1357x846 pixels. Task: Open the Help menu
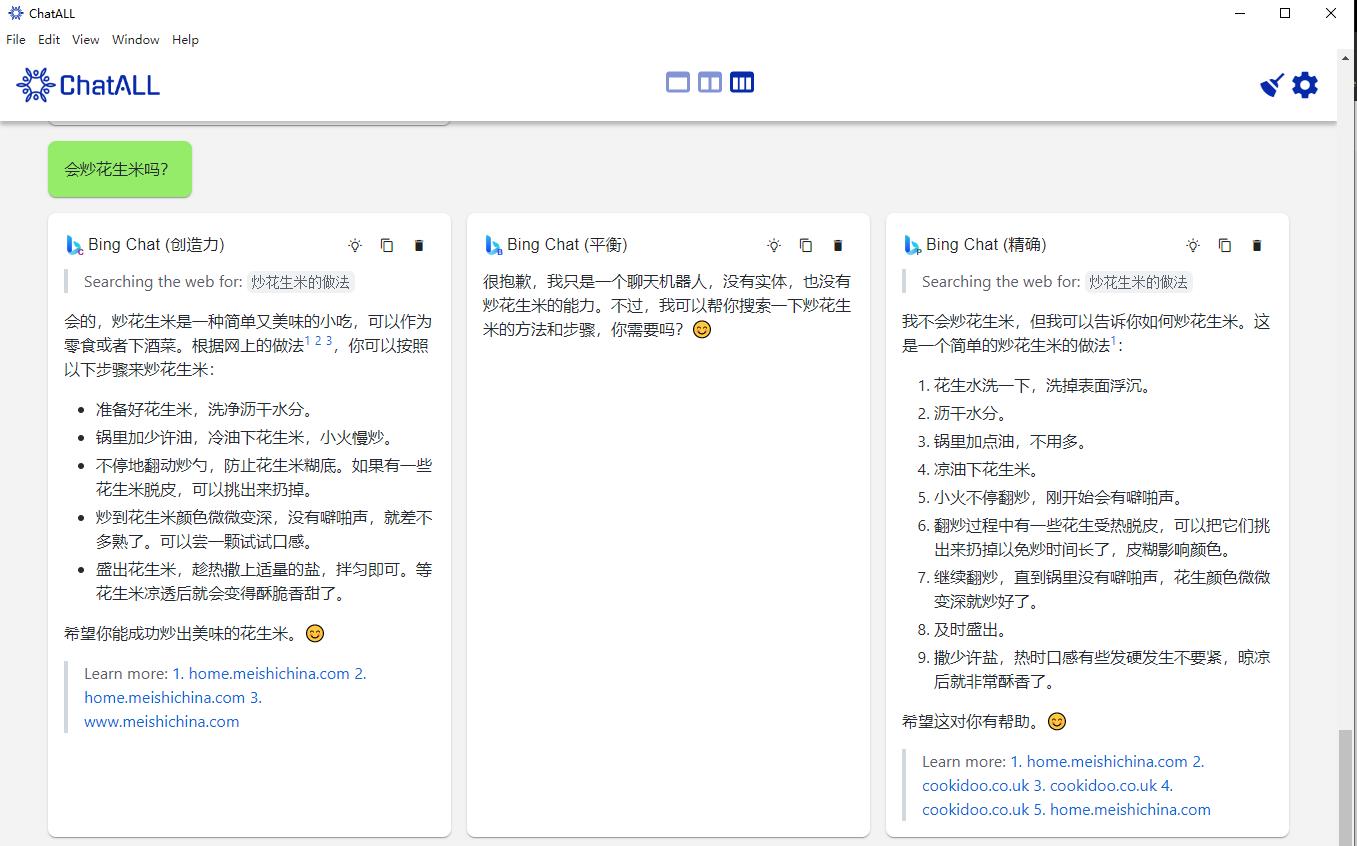185,40
